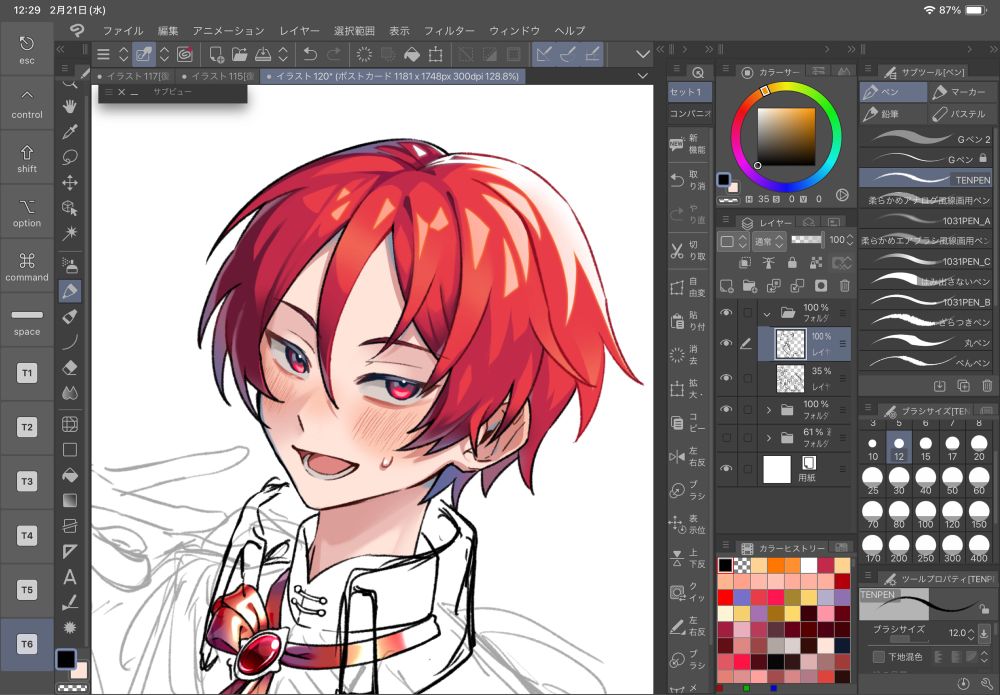Screen dimensions: 1000x695
Task: Toggle 下地混色 checkbox in tool property
Action: (x=878, y=656)
